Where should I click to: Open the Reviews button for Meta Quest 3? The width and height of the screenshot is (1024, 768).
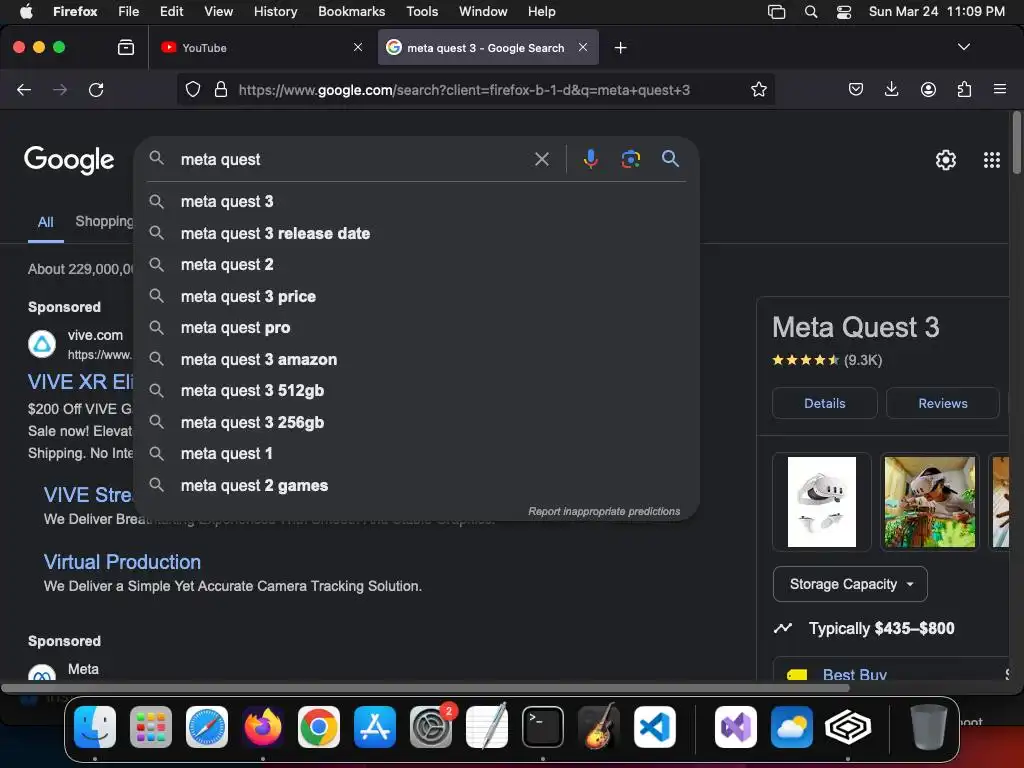942,403
